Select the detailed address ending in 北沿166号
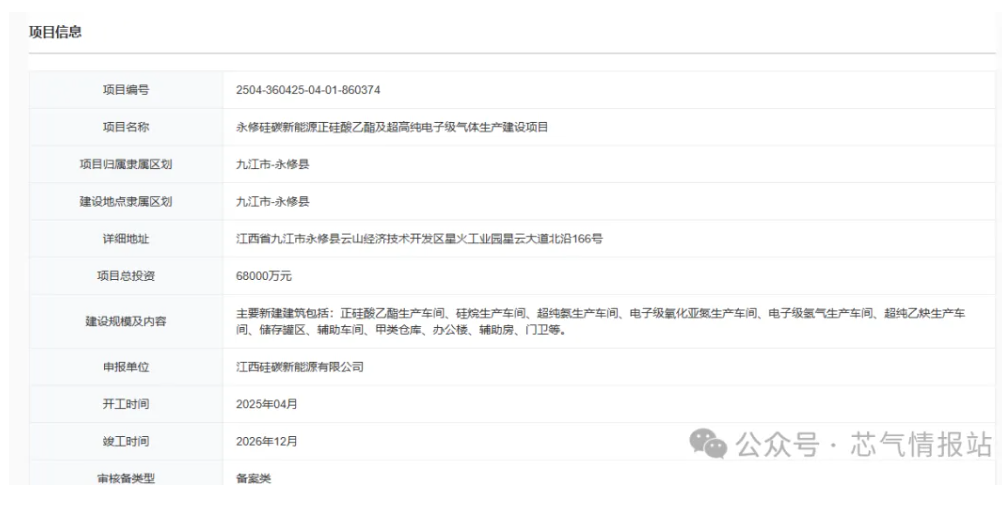 click(x=419, y=238)
